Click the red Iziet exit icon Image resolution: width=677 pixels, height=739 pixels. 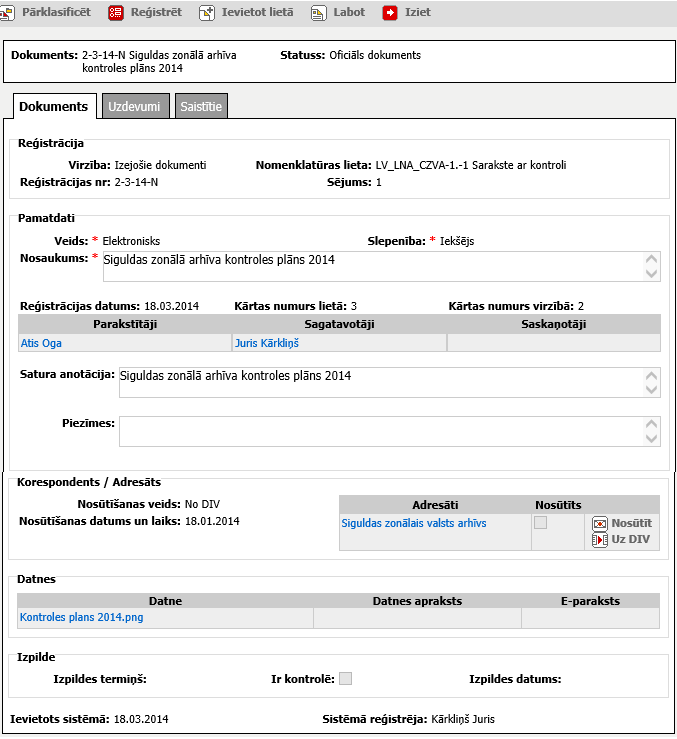pyautogui.click(x=390, y=13)
